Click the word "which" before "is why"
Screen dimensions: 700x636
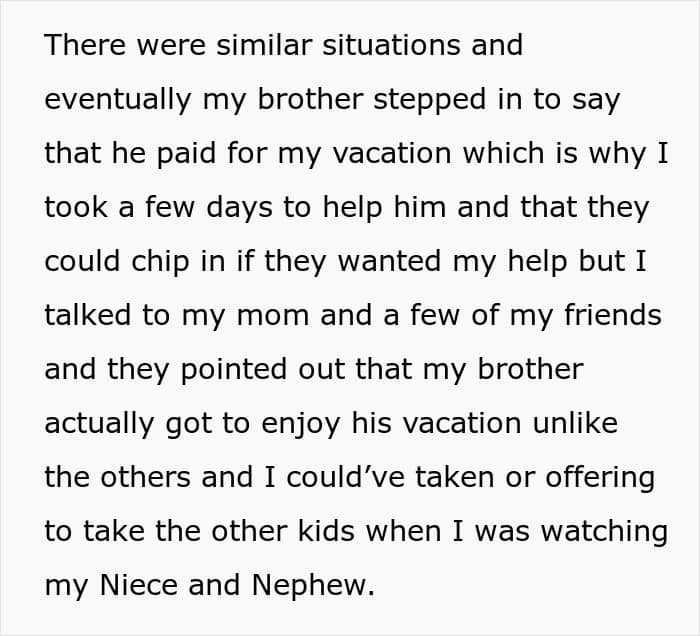(504, 153)
